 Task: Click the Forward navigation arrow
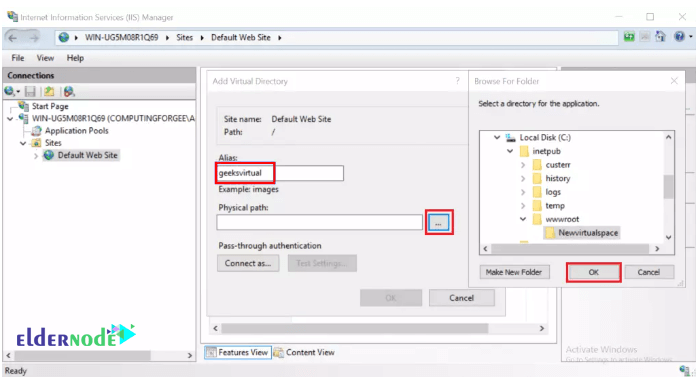point(34,38)
